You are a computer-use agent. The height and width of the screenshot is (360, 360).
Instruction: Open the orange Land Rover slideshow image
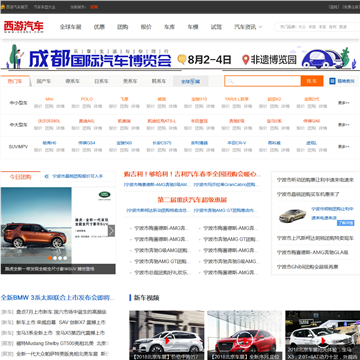tap(36, 226)
